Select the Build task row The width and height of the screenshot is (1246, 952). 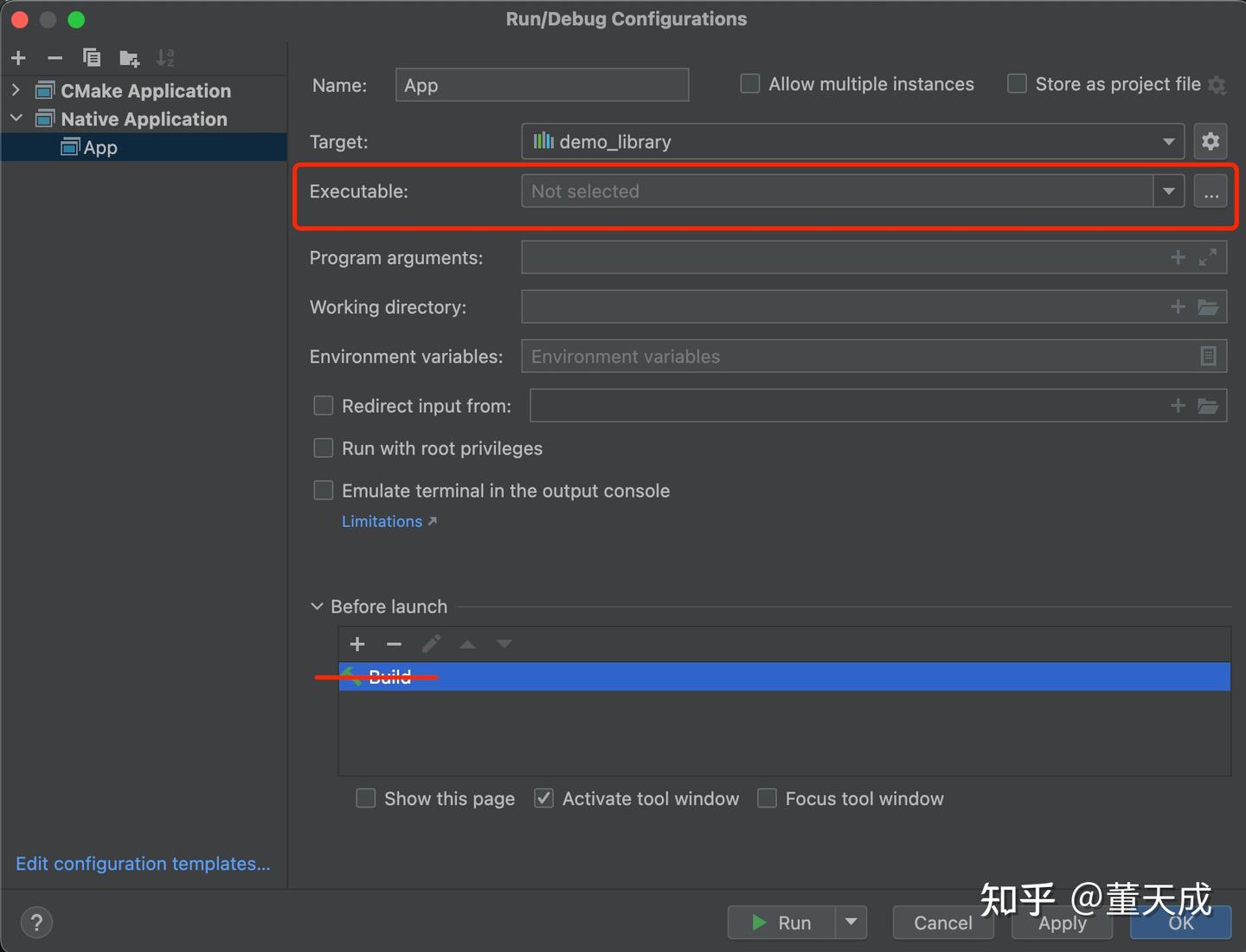[784, 677]
